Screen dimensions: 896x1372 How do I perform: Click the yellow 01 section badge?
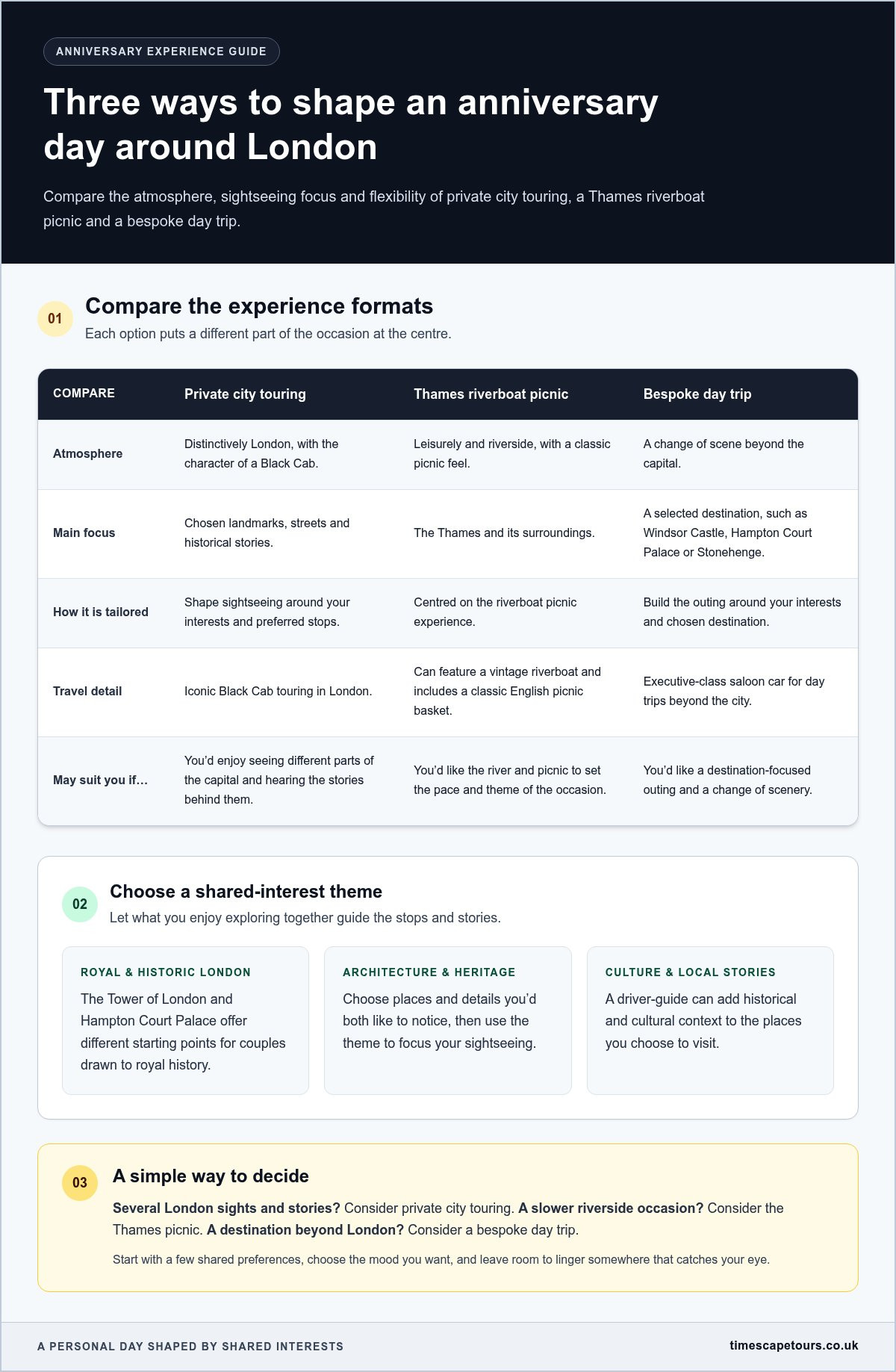click(55, 319)
